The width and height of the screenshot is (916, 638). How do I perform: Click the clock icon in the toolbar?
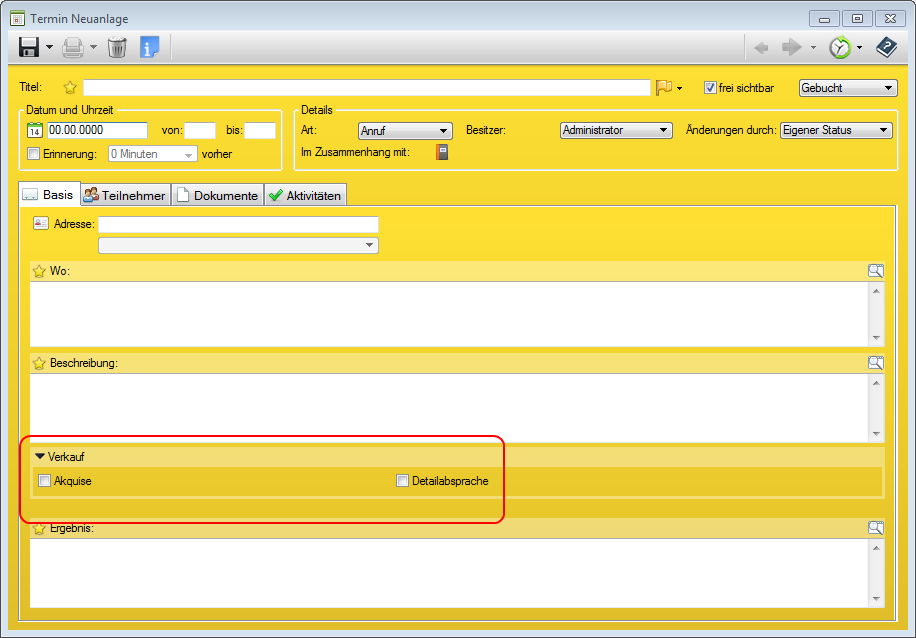pos(841,47)
